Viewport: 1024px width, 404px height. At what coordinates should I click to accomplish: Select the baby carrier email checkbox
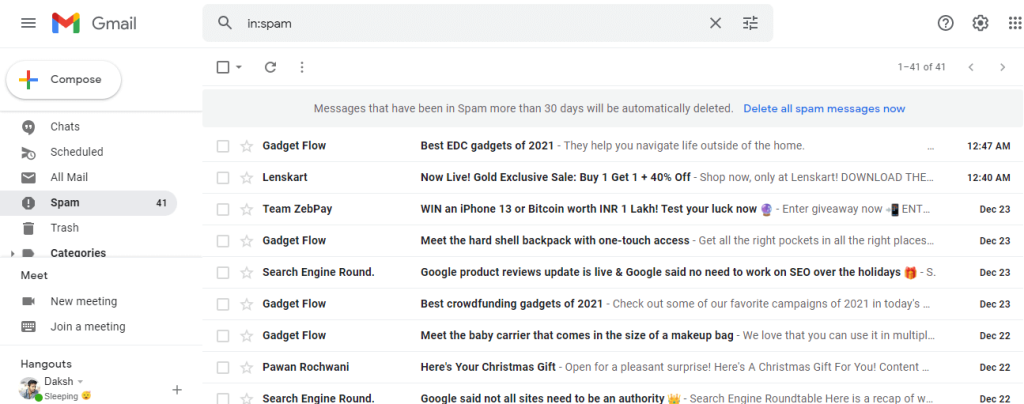tap(223, 335)
